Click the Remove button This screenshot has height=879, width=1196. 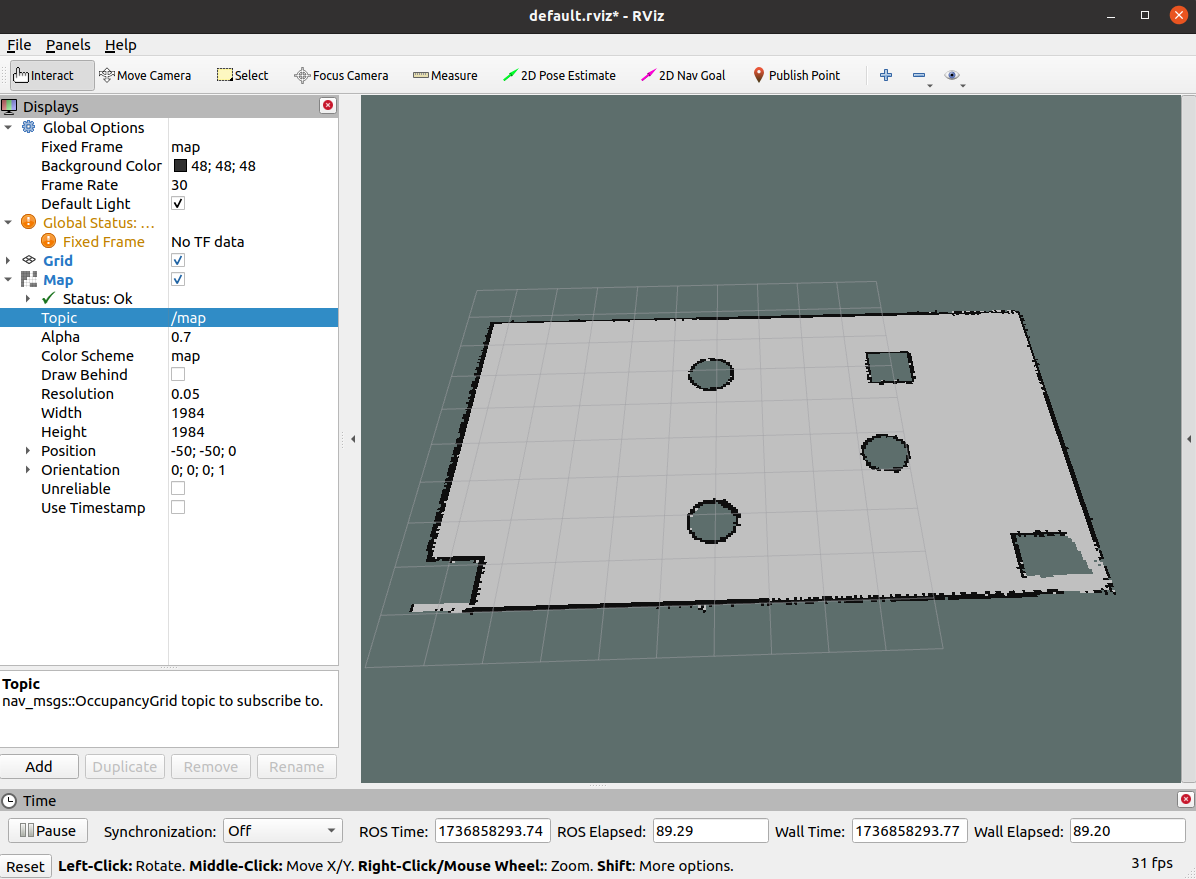[211, 767]
